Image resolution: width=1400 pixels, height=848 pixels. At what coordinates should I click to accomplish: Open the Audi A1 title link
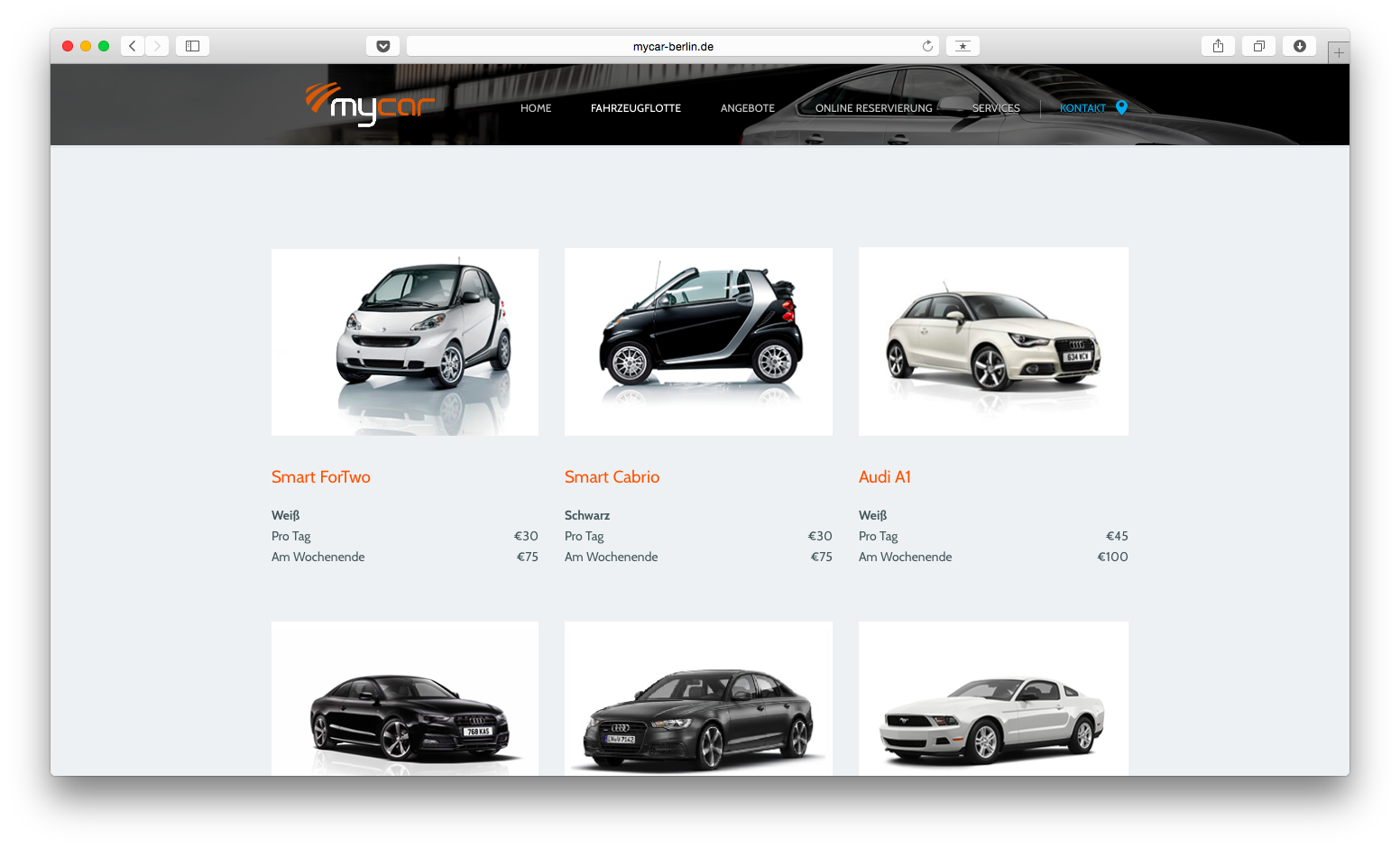885,477
